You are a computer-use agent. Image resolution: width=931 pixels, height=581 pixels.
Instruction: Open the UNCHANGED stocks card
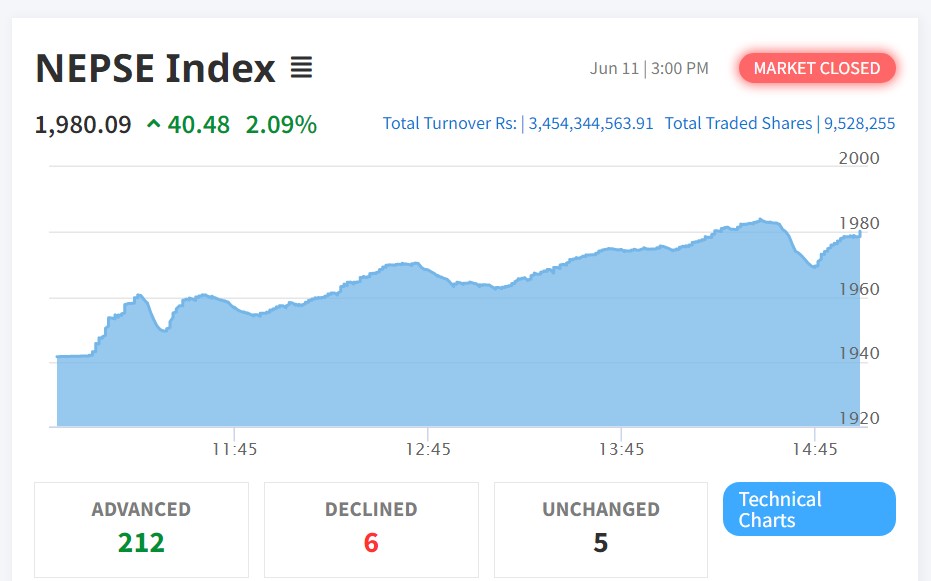(x=600, y=529)
